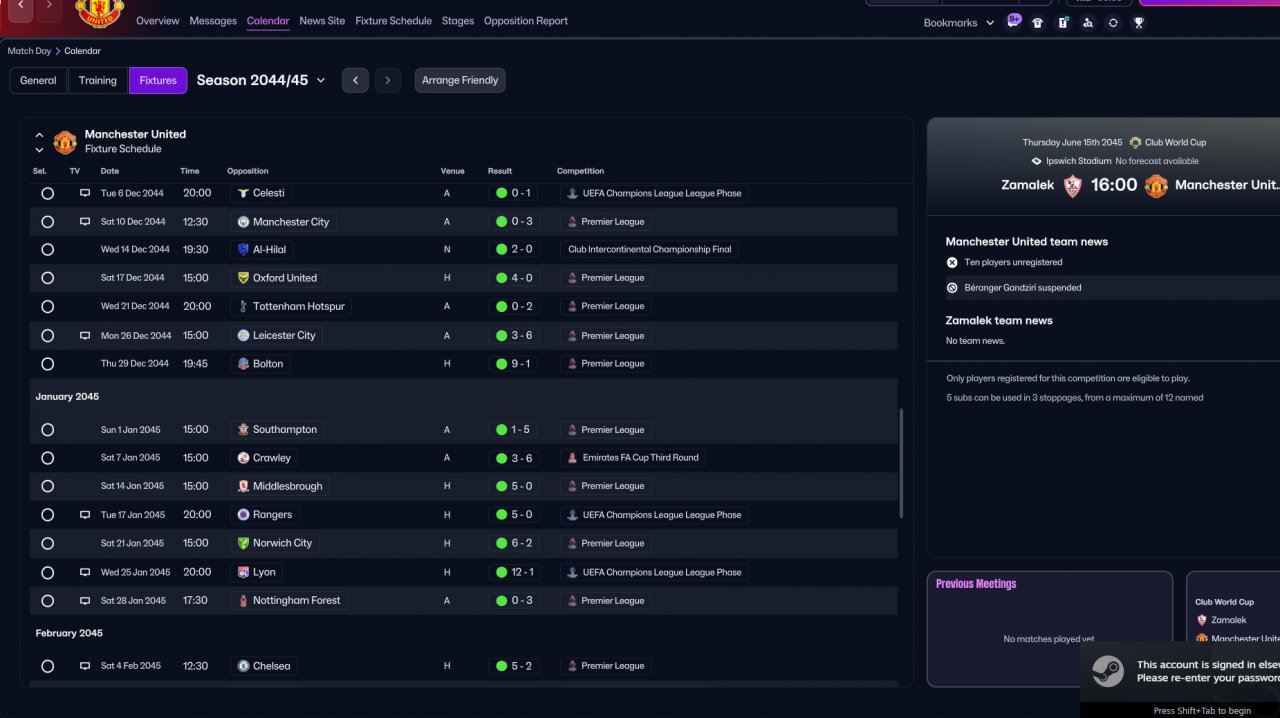The height and width of the screenshot is (718, 1280).
Task: Click the TV icon on the Rangers row
Action: click(85, 514)
